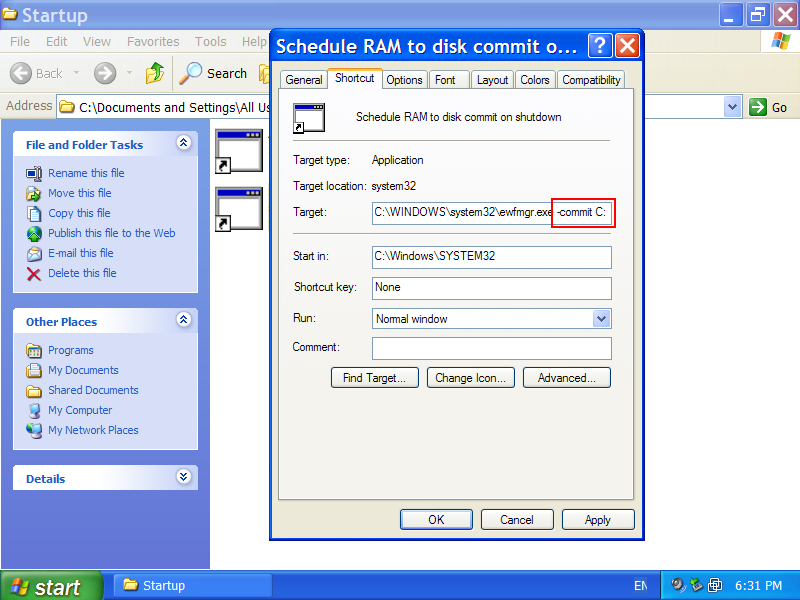Image resolution: width=800 pixels, height=600 pixels.
Task: Switch to the Layout tab
Action: pyautogui.click(x=492, y=80)
